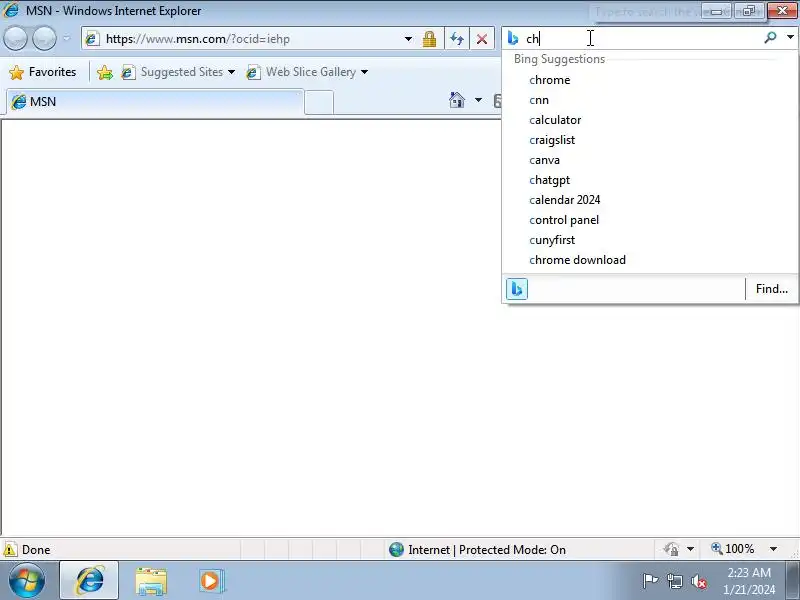Expand the address bar autocomplete dropdown
This screenshot has width=800, height=600.
(x=408, y=39)
